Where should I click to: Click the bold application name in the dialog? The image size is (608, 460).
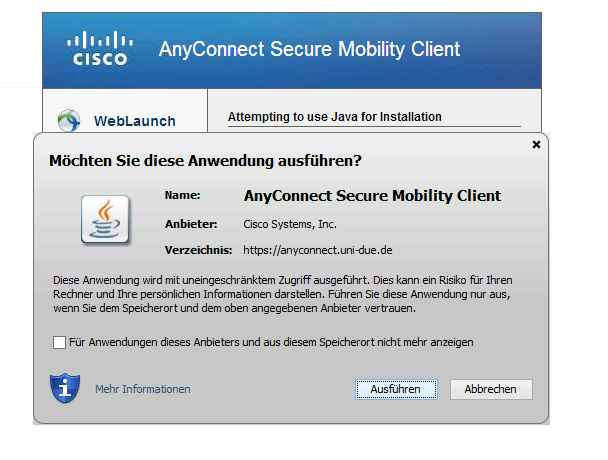click(x=372, y=196)
